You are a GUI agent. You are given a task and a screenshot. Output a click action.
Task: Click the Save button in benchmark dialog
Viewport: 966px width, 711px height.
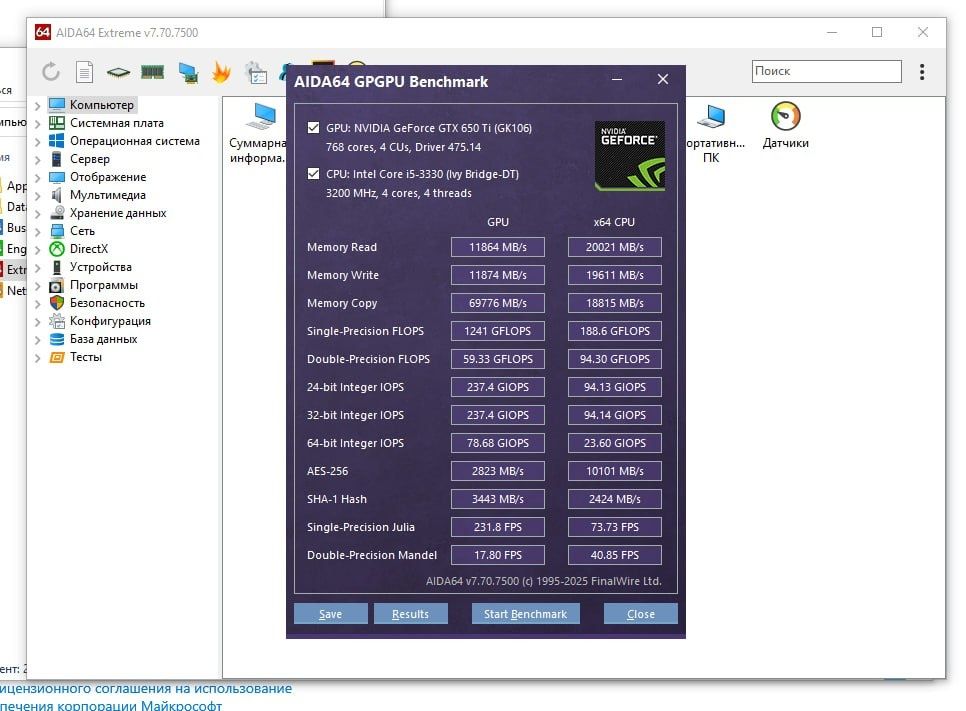(x=330, y=614)
